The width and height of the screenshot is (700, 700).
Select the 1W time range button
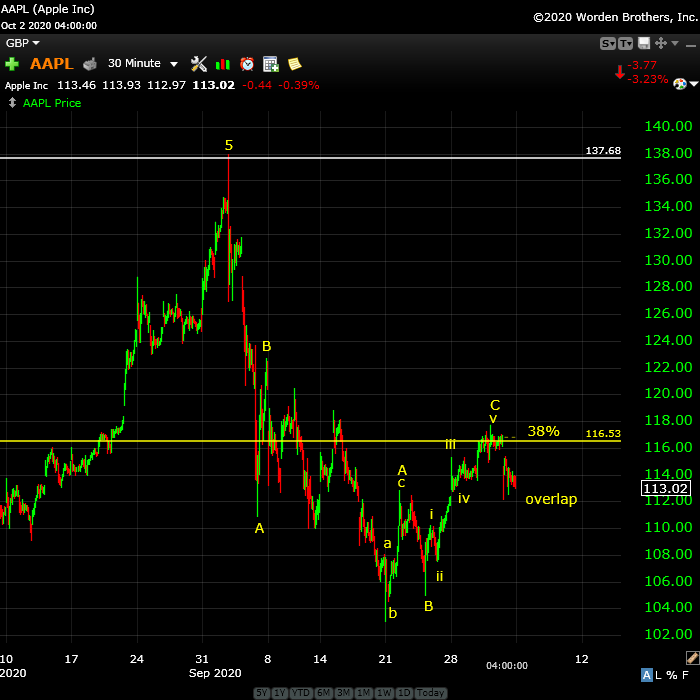click(x=384, y=693)
